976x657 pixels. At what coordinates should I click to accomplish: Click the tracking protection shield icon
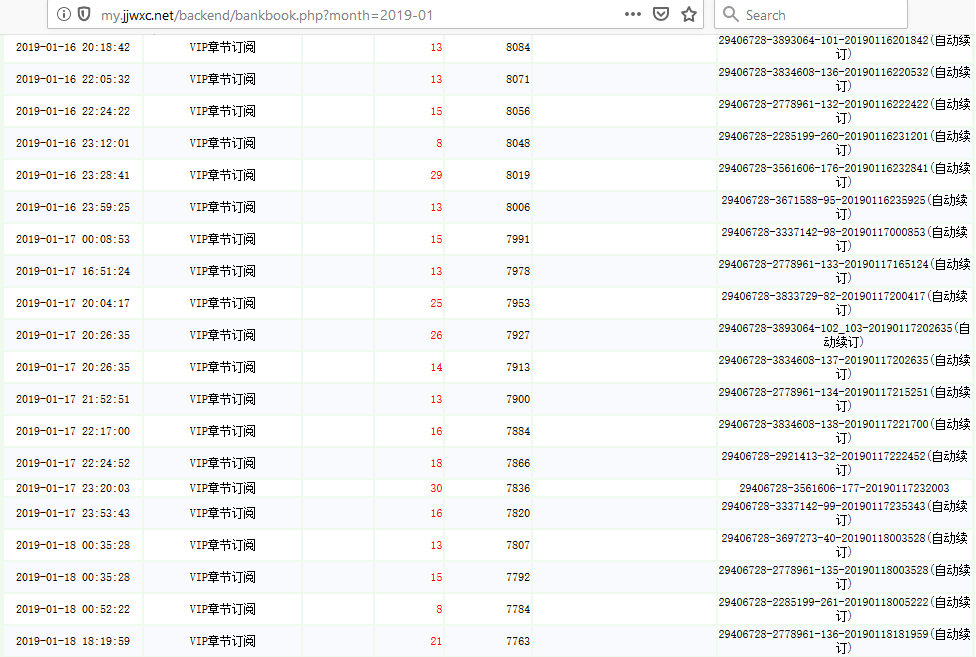pyautogui.click(x=84, y=14)
